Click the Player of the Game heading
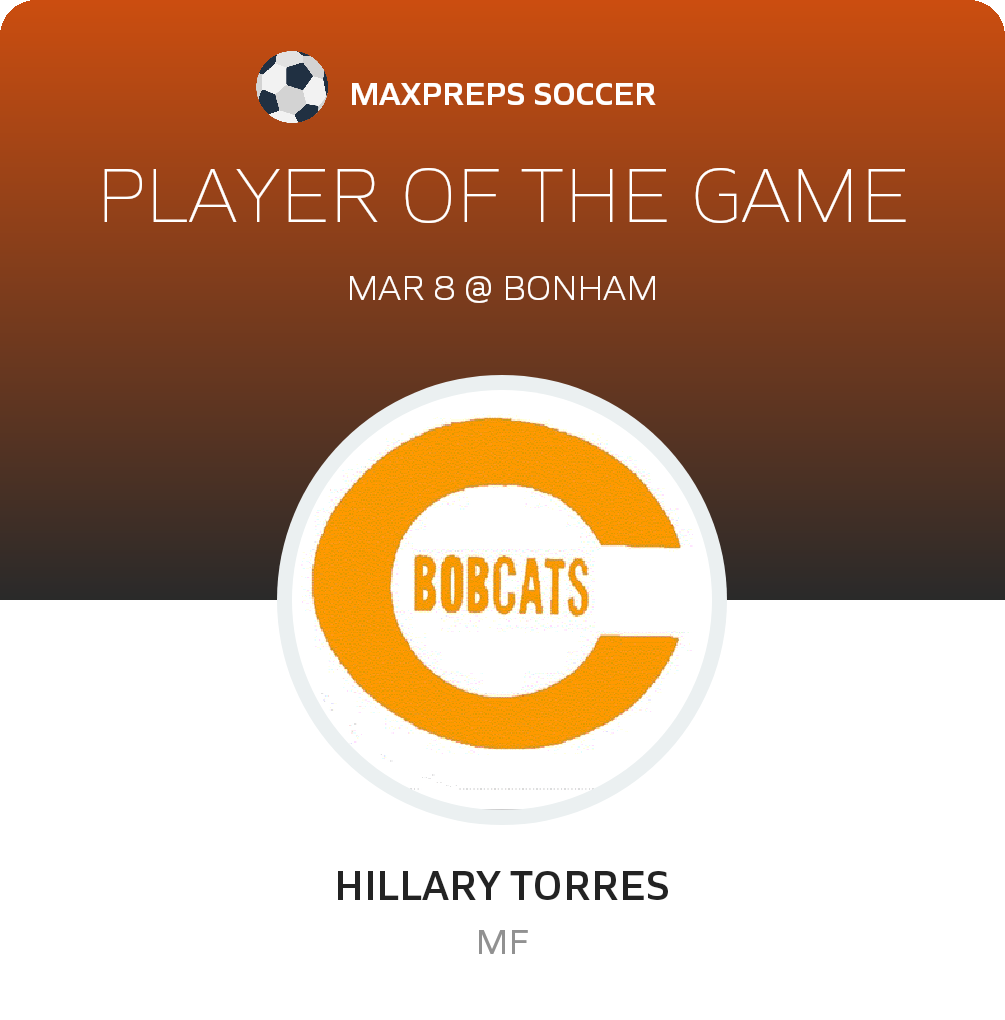1005x1020 pixels. click(503, 196)
